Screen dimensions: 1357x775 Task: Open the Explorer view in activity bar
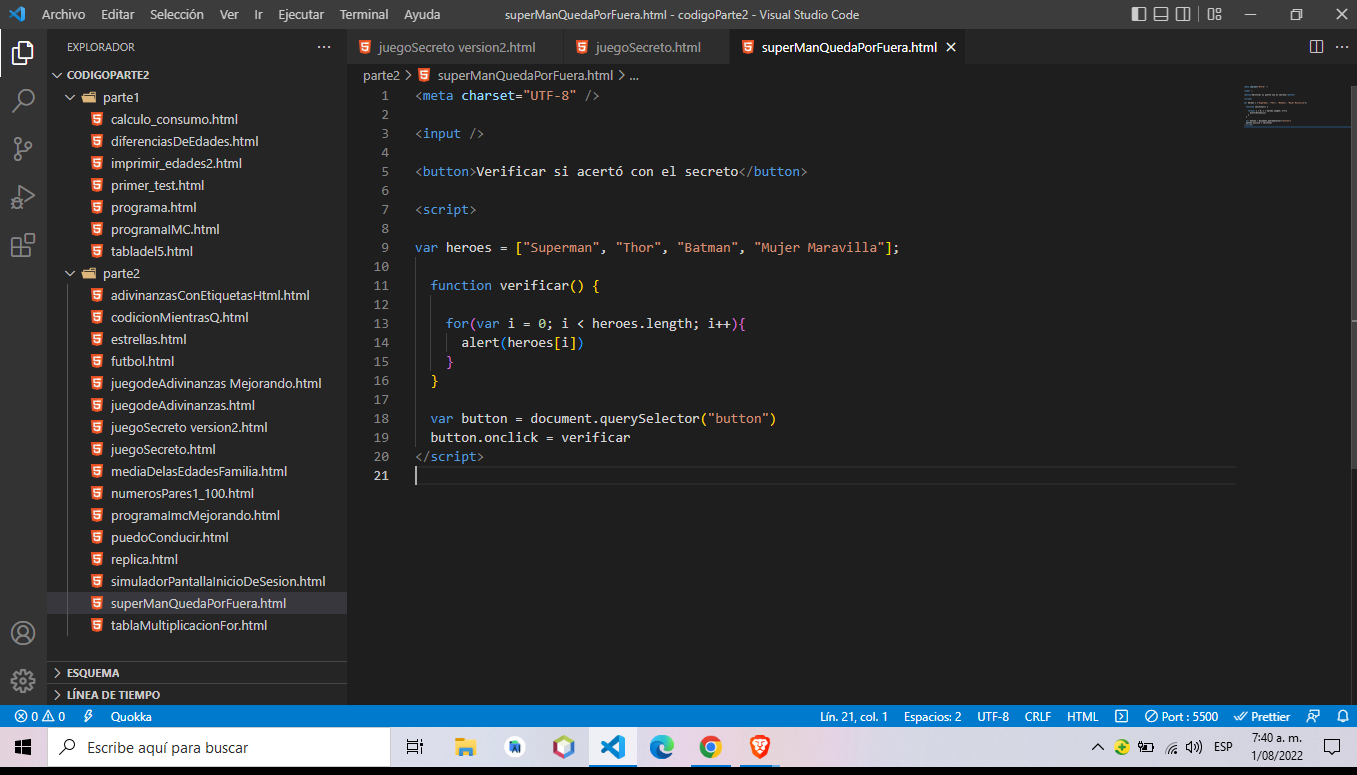[x=23, y=53]
